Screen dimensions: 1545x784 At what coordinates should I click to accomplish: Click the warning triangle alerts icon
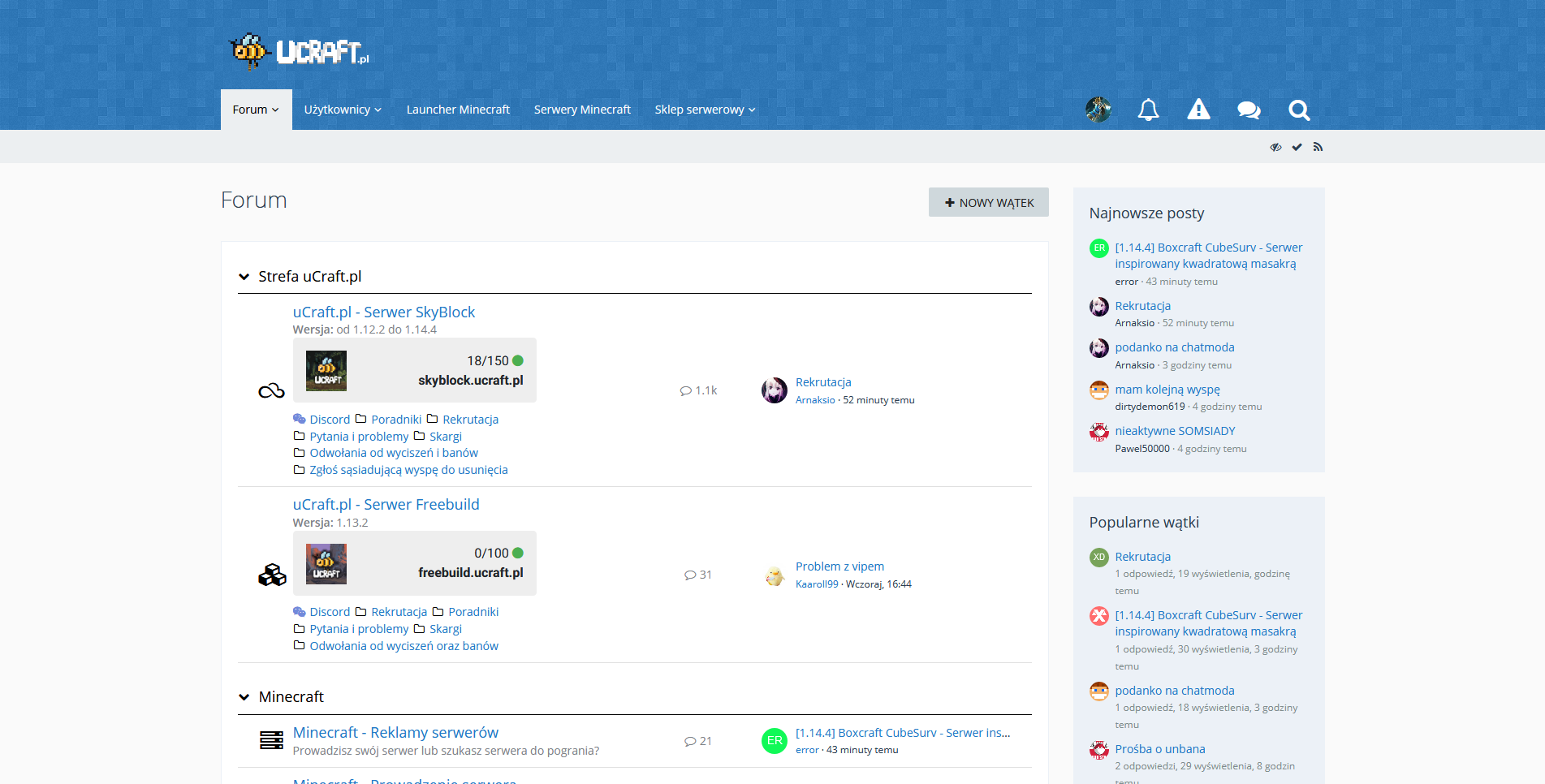pyautogui.click(x=1198, y=110)
